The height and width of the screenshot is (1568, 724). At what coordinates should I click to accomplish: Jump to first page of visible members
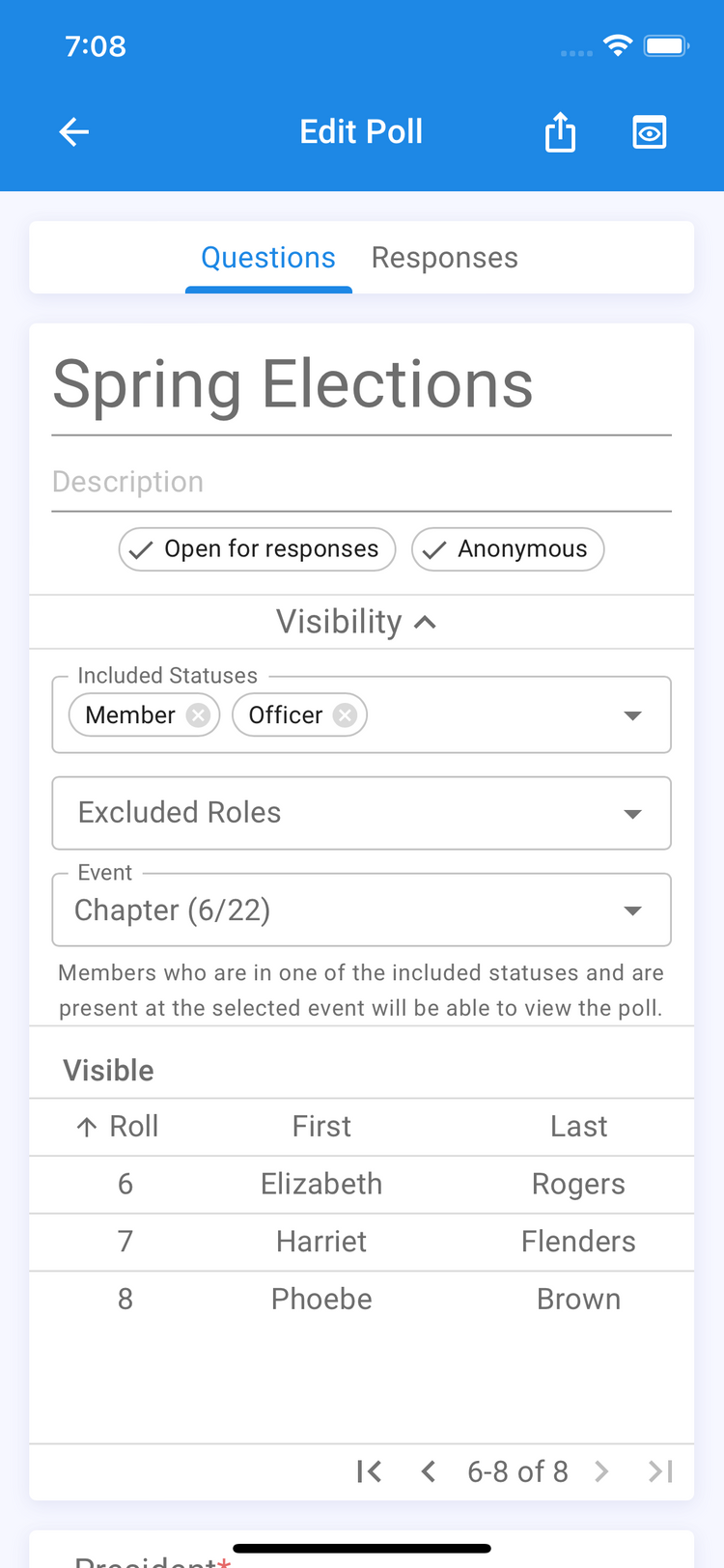pyautogui.click(x=369, y=1471)
